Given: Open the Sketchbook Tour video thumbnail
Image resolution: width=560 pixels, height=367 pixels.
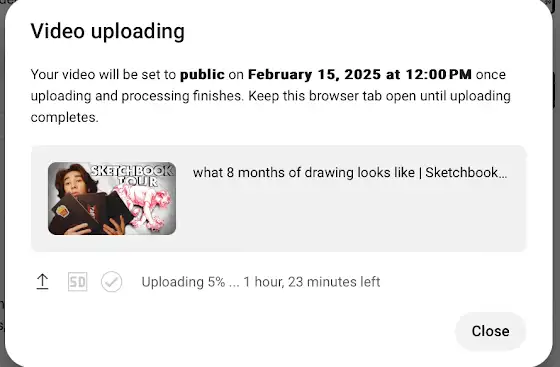Looking at the screenshot, I should click(x=112, y=198).
